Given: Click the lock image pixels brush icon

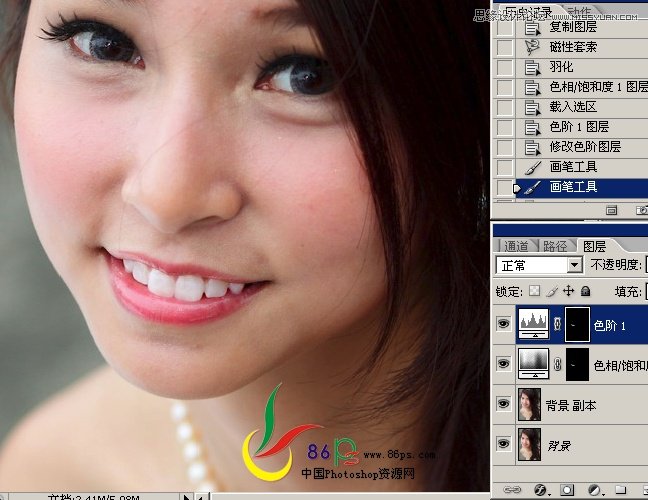Looking at the screenshot, I should pos(552,292).
